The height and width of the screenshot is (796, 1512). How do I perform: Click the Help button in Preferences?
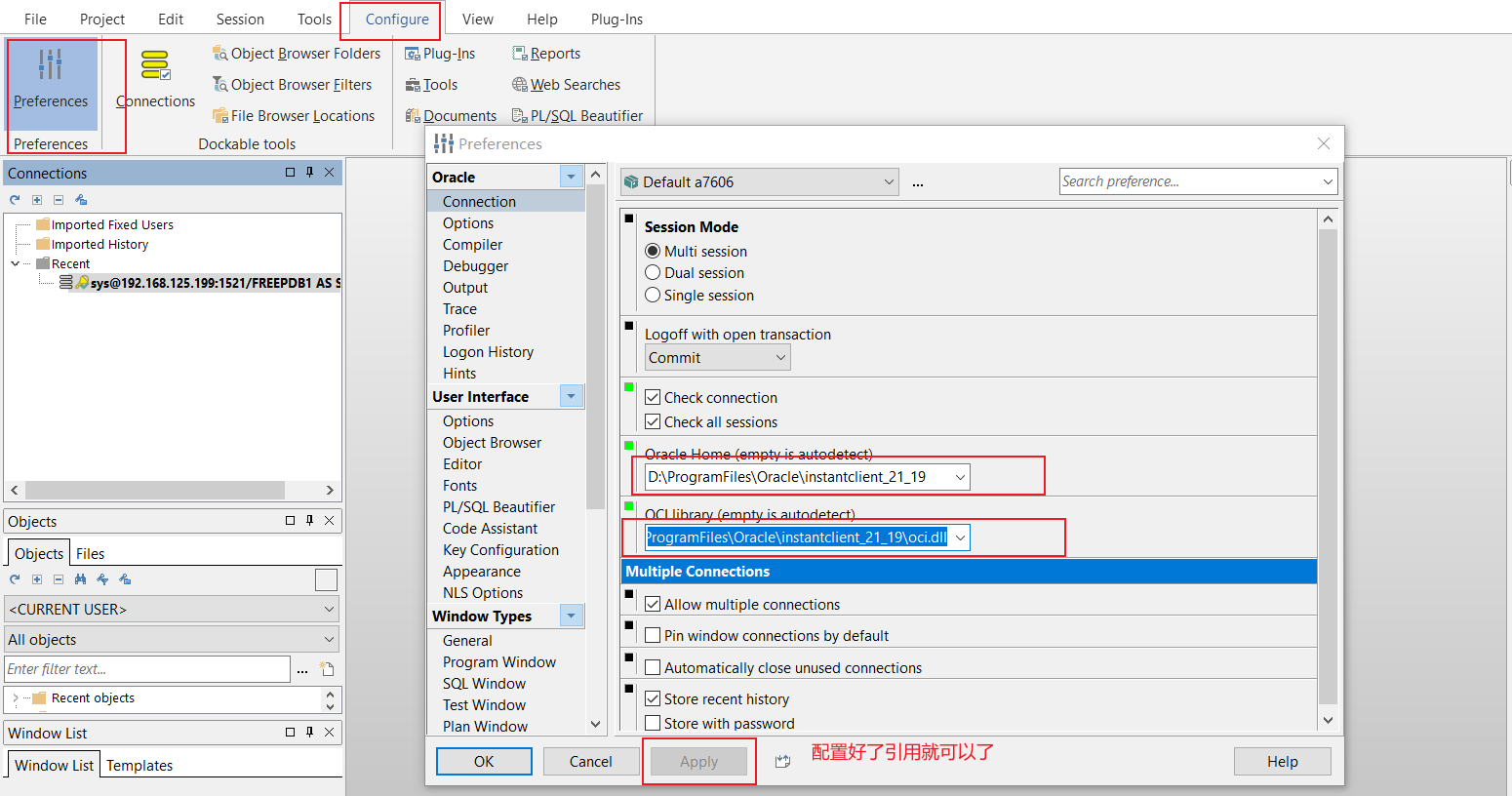pos(1283,761)
